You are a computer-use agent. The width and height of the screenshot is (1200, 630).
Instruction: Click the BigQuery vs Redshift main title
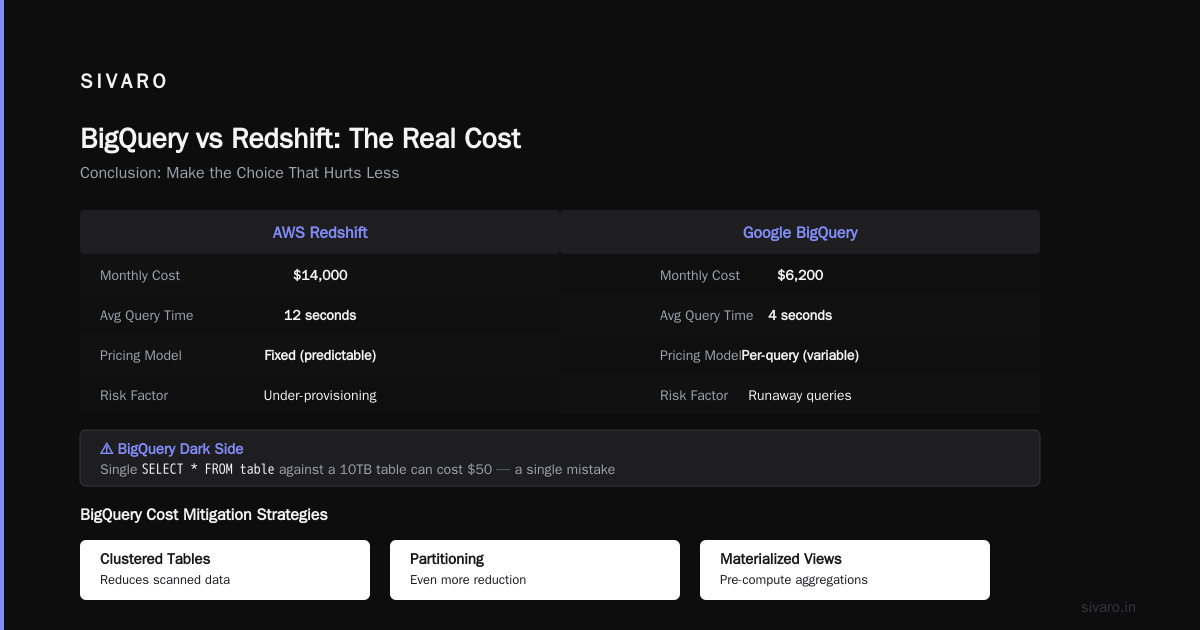tap(300, 138)
